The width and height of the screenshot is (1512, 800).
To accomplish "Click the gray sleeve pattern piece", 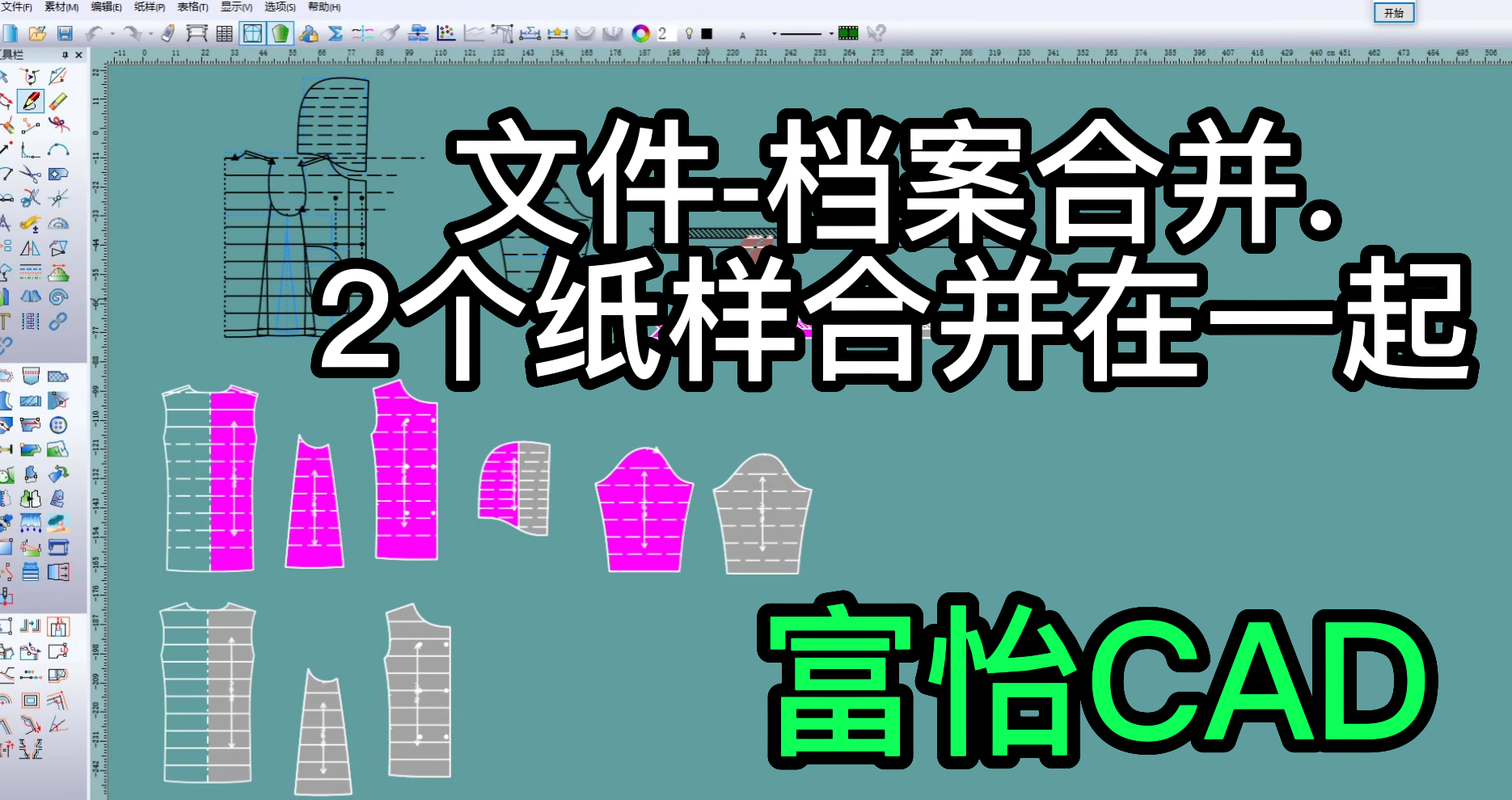I will click(762, 514).
